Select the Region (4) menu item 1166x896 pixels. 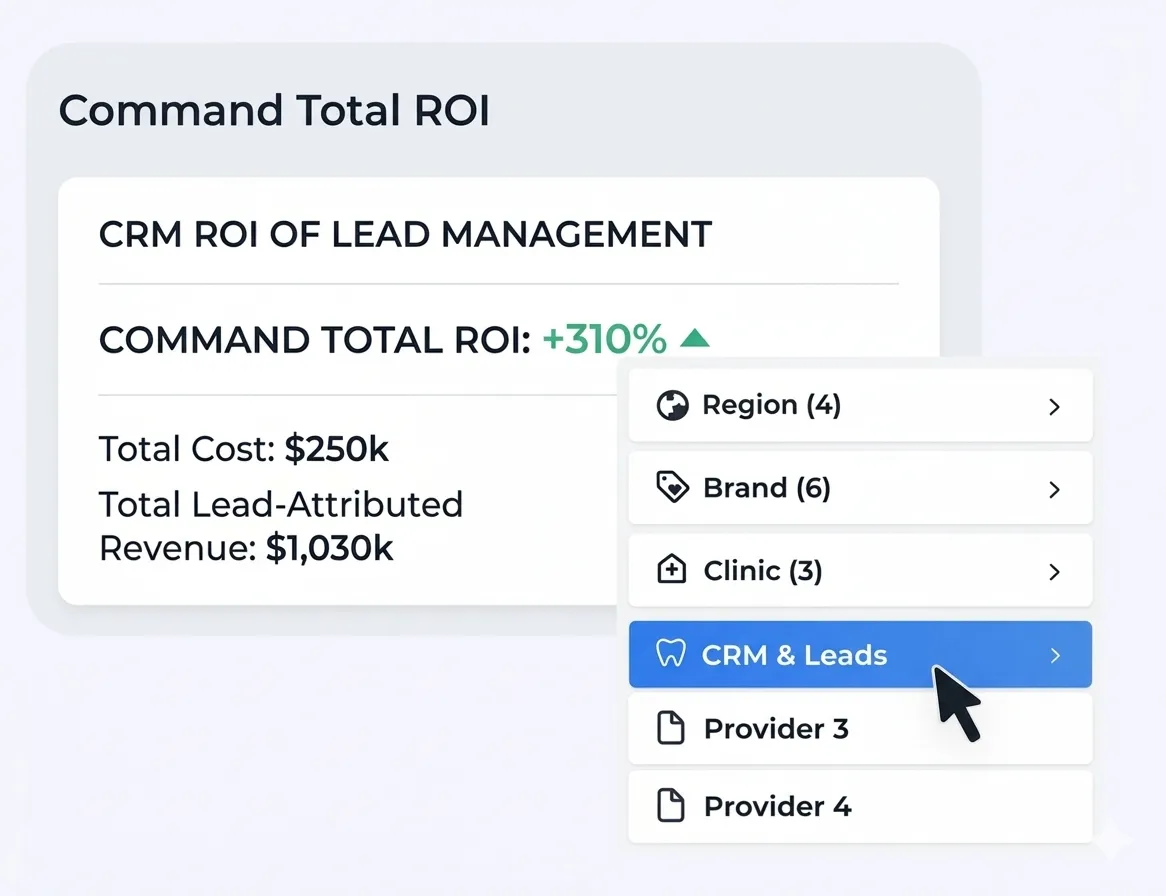click(x=771, y=405)
